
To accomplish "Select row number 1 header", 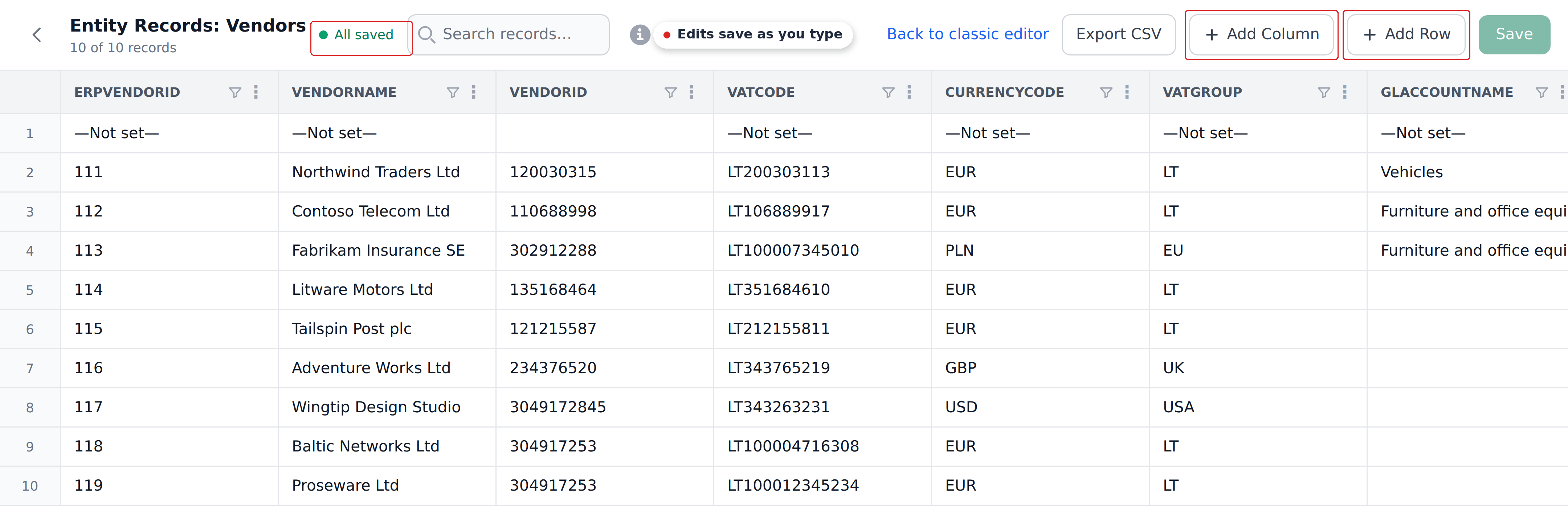I will tap(30, 134).
